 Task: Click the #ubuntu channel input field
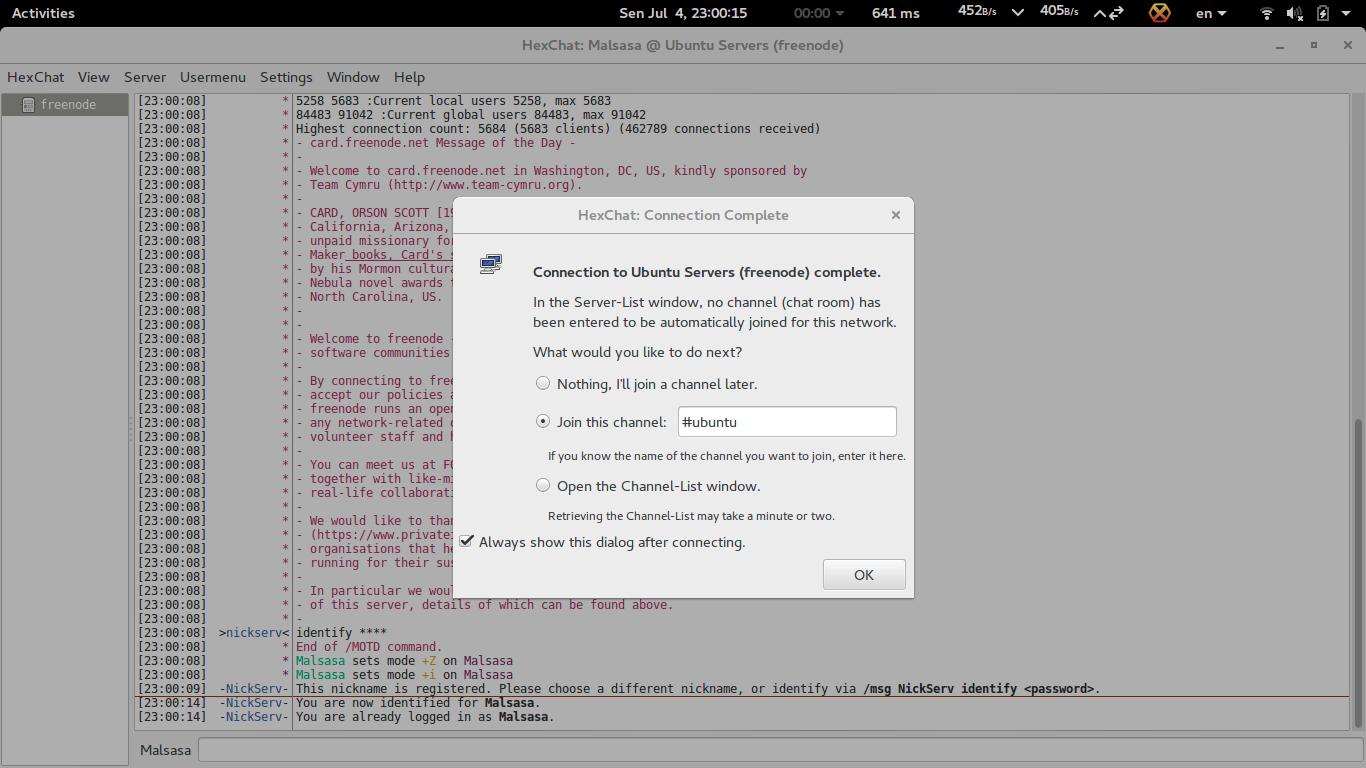tap(787, 421)
